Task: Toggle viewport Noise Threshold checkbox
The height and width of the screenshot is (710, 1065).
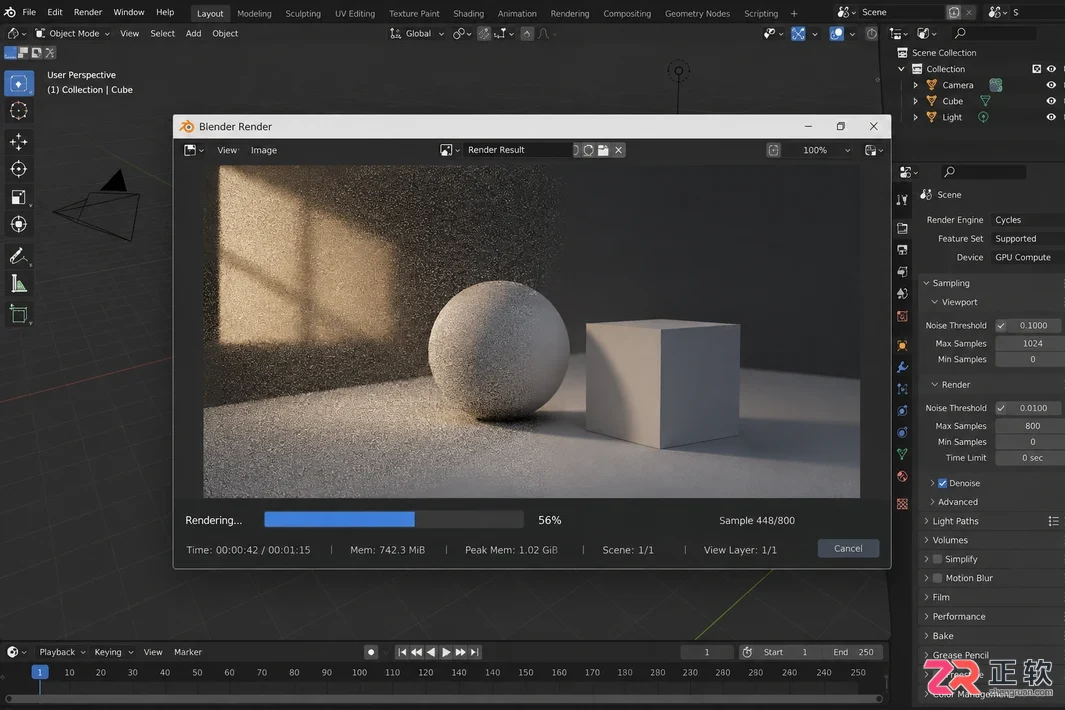Action: click(x=1000, y=325)
